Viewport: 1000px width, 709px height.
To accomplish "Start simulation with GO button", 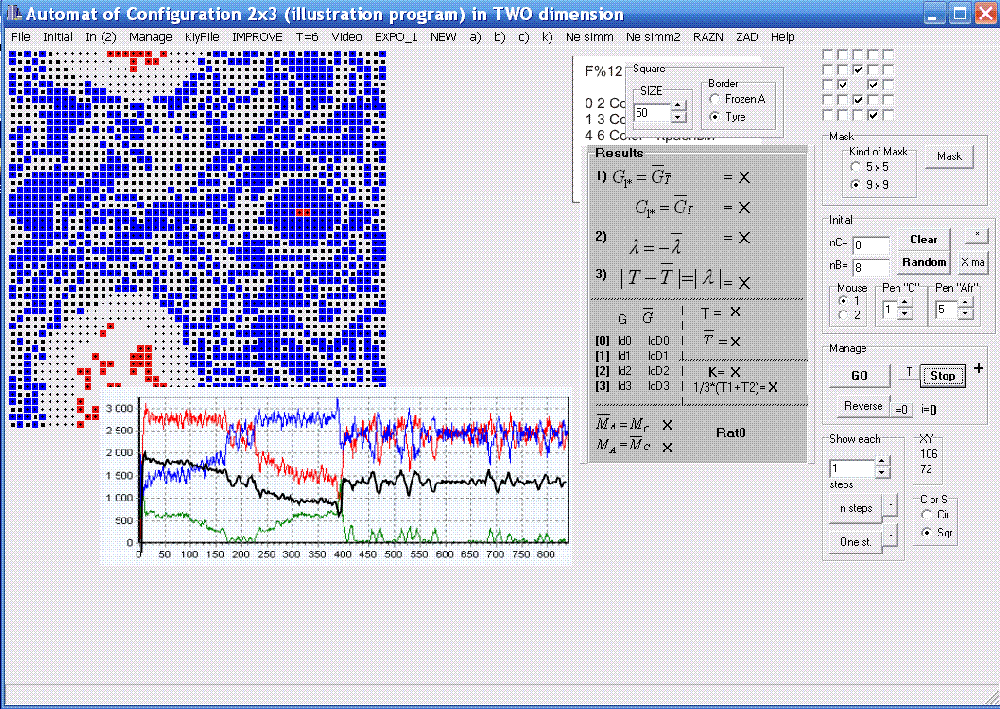I will point(859,376).
